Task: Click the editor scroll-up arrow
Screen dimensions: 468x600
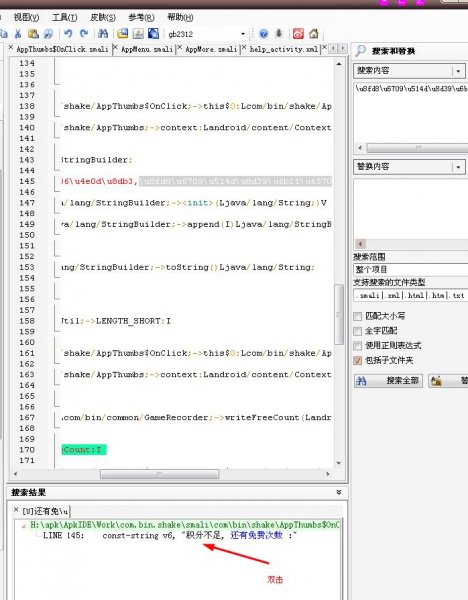Action: pyautogui.click(x=339, y=64)
